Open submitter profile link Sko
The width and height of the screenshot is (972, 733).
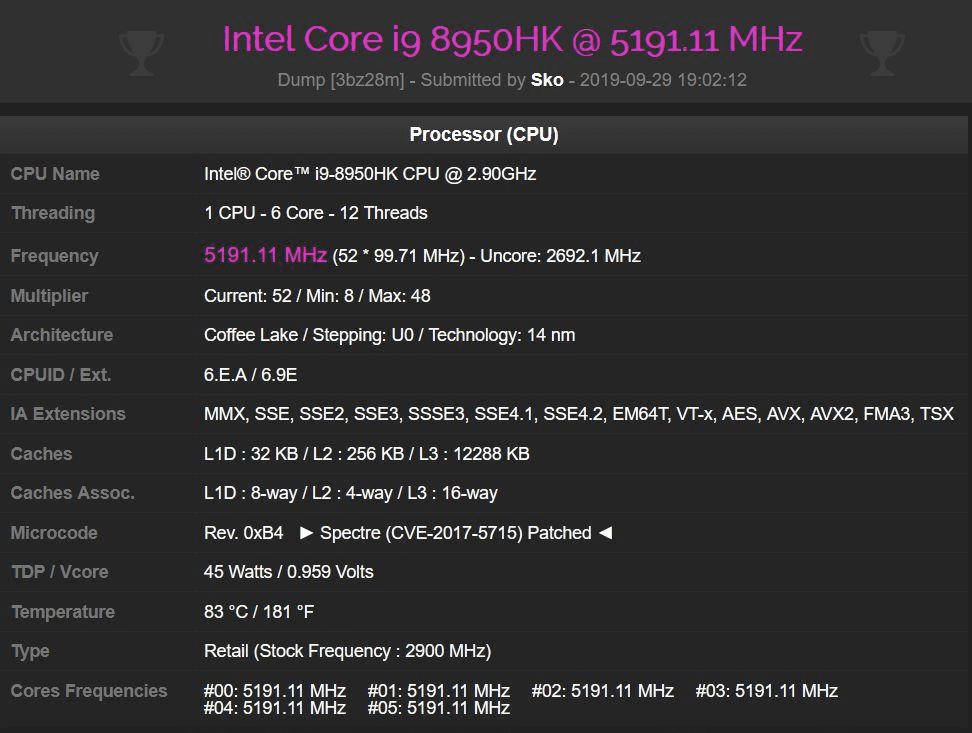coord(547,80)
